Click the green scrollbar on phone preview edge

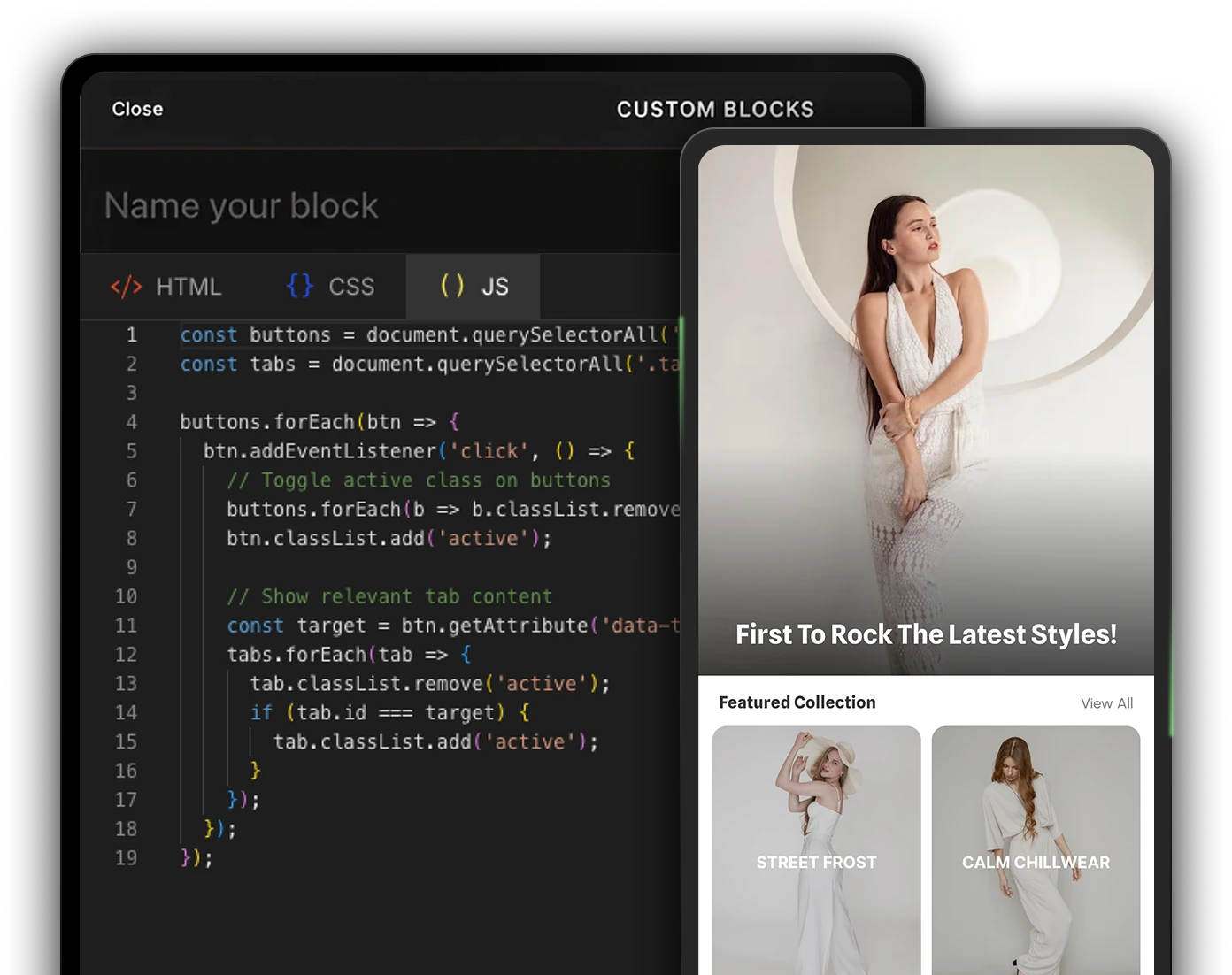[x=1172, y=672]
